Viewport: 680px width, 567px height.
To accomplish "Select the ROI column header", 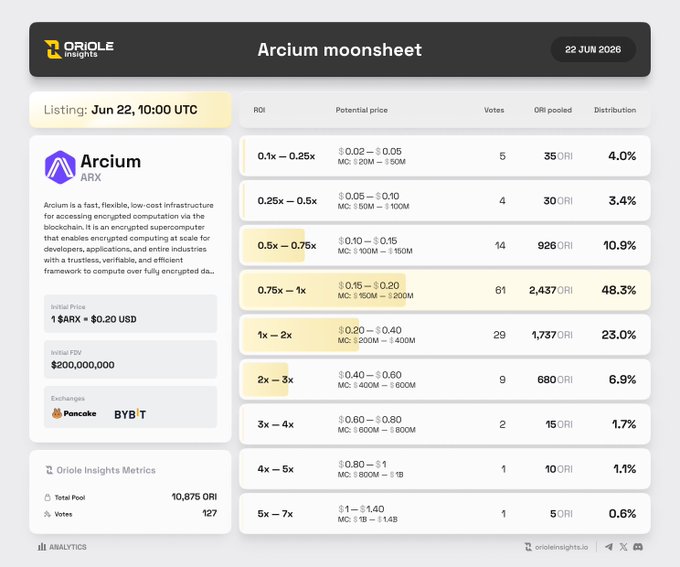I will tap(259, 110).
